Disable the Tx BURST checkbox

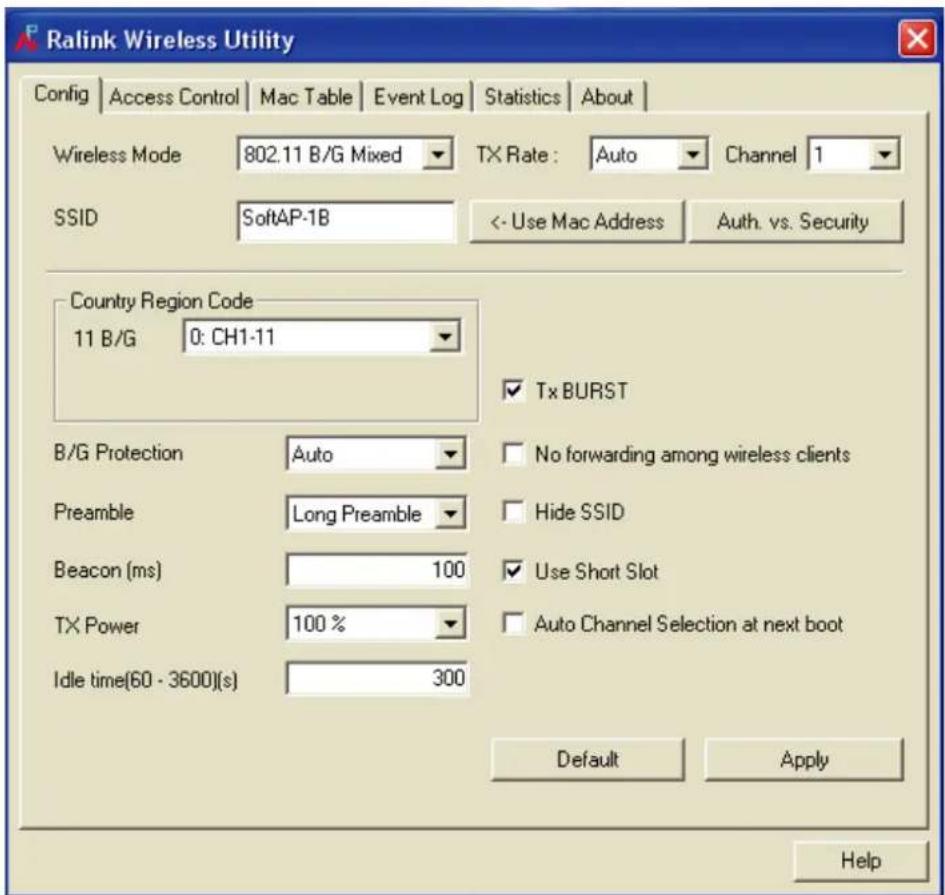coord(512,390)
